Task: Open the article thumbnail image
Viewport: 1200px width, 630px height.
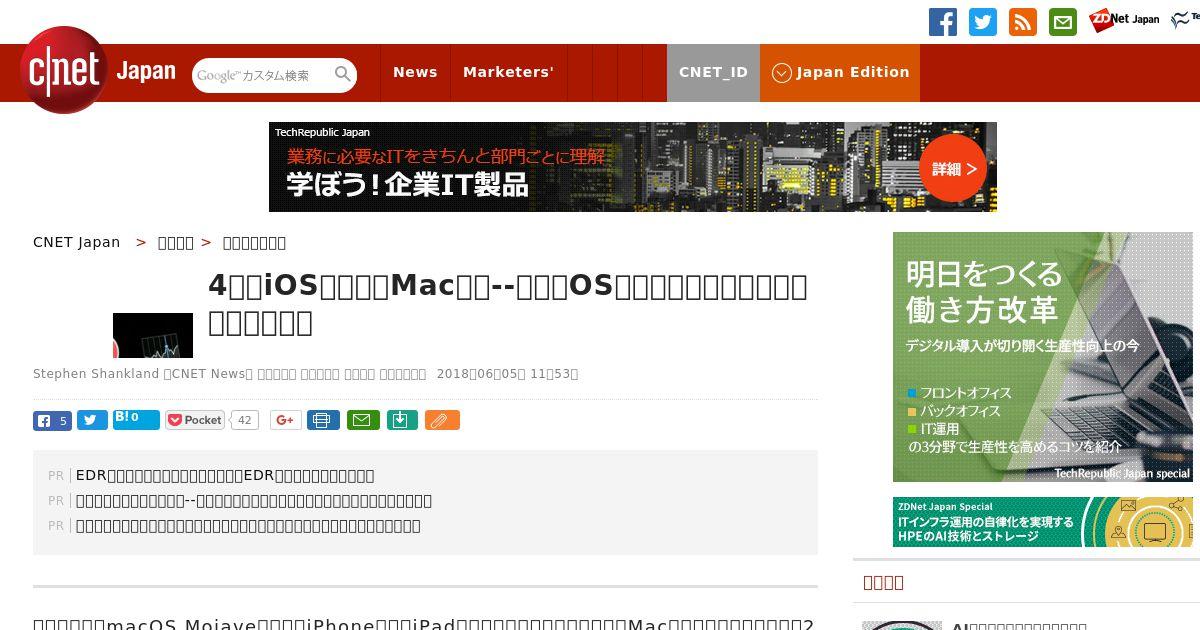Action: [153, 335]
